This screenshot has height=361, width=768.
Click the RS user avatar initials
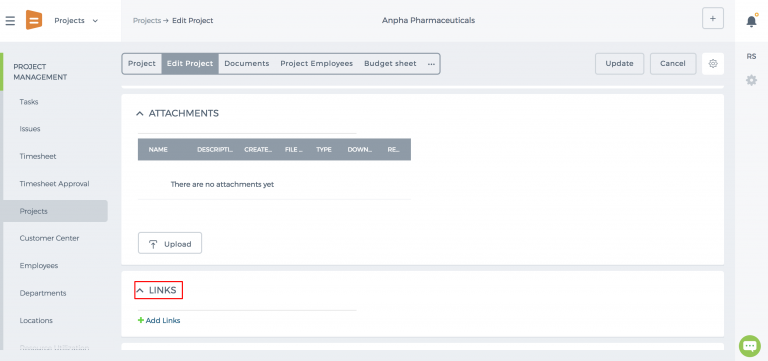point(751,57)
